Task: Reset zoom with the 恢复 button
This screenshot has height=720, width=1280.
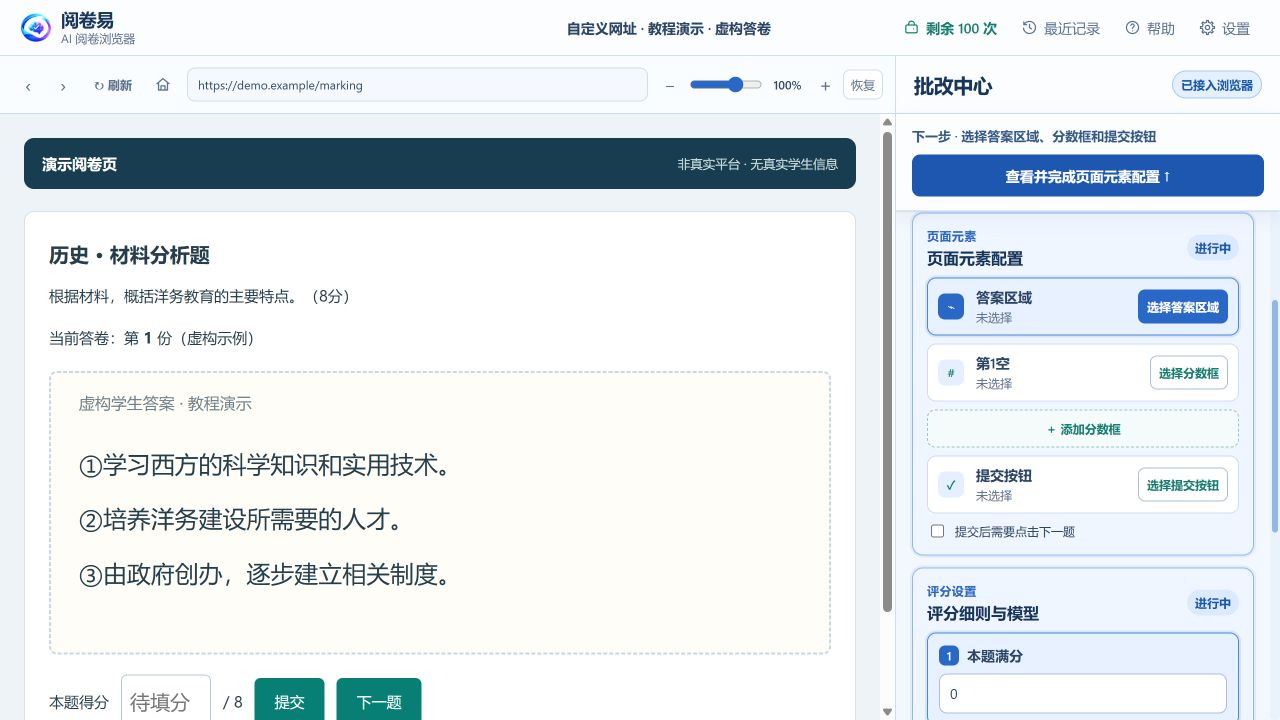Action: click(x=863, y=85)
